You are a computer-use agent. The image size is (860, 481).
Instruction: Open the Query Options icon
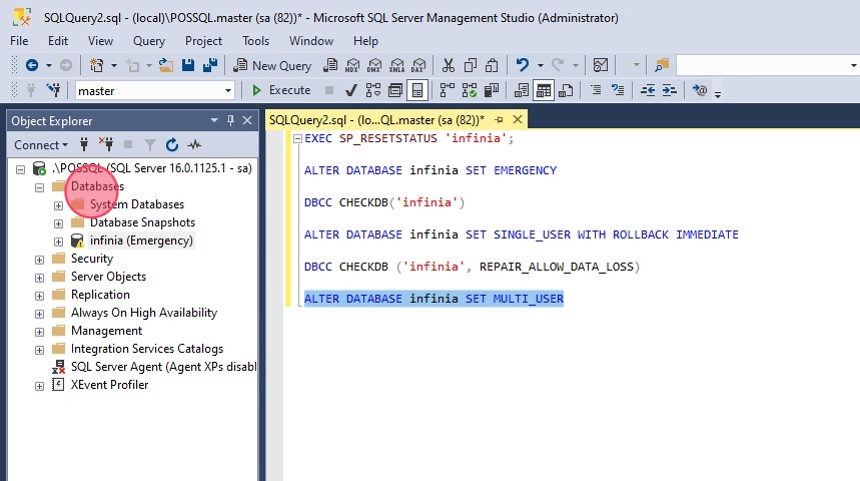pos(395,90)
